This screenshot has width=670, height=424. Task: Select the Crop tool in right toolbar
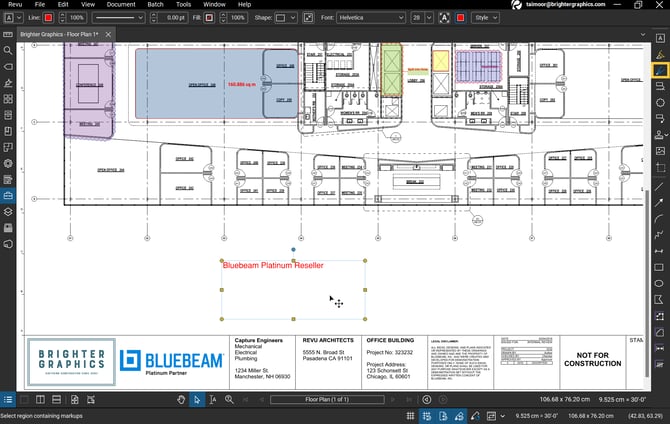[660, 167]
